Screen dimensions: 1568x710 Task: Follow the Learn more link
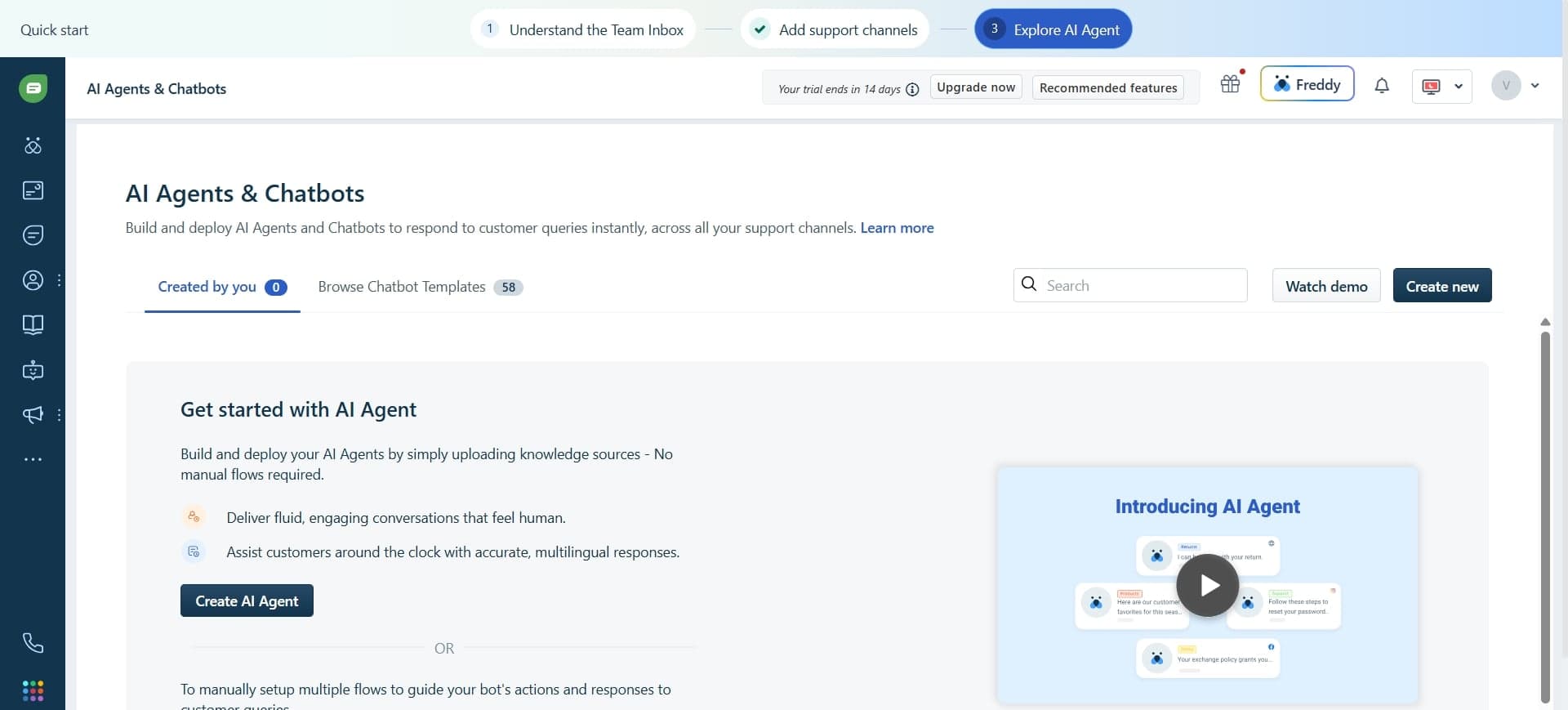pyautogui.click(x=897, y=228)
